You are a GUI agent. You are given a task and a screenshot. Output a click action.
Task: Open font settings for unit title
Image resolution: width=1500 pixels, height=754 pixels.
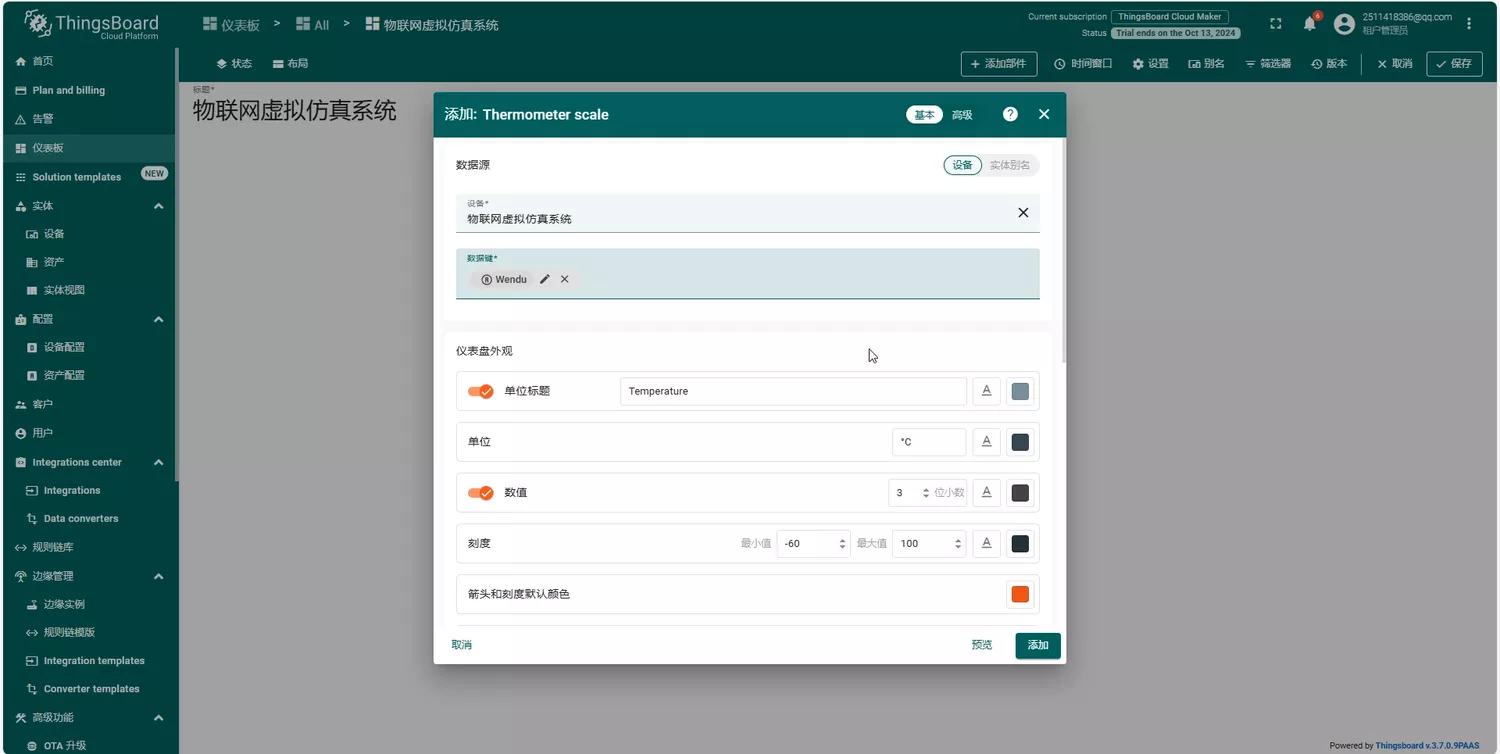tap(986, 391)
